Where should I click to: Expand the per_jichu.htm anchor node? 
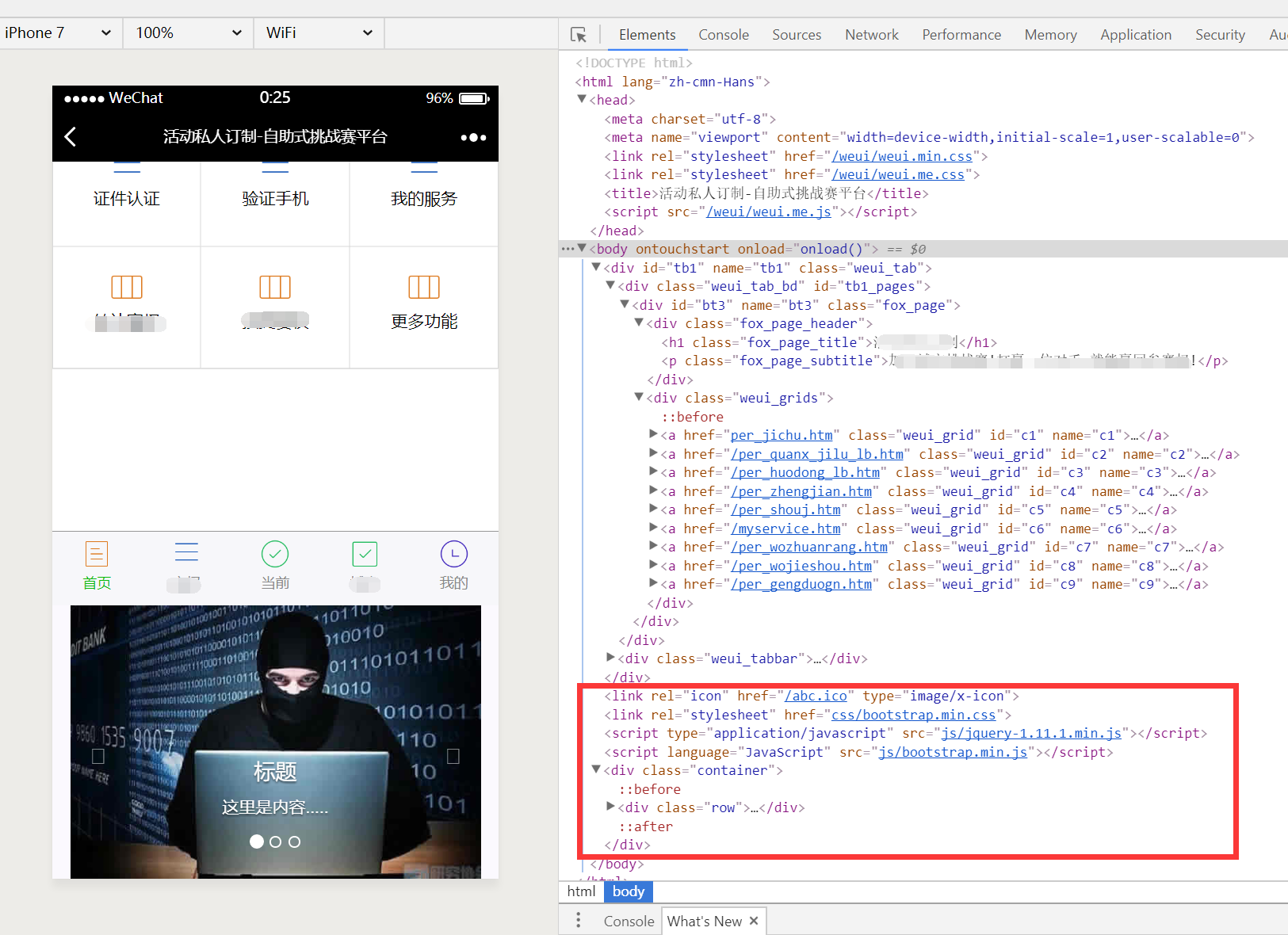653,434
